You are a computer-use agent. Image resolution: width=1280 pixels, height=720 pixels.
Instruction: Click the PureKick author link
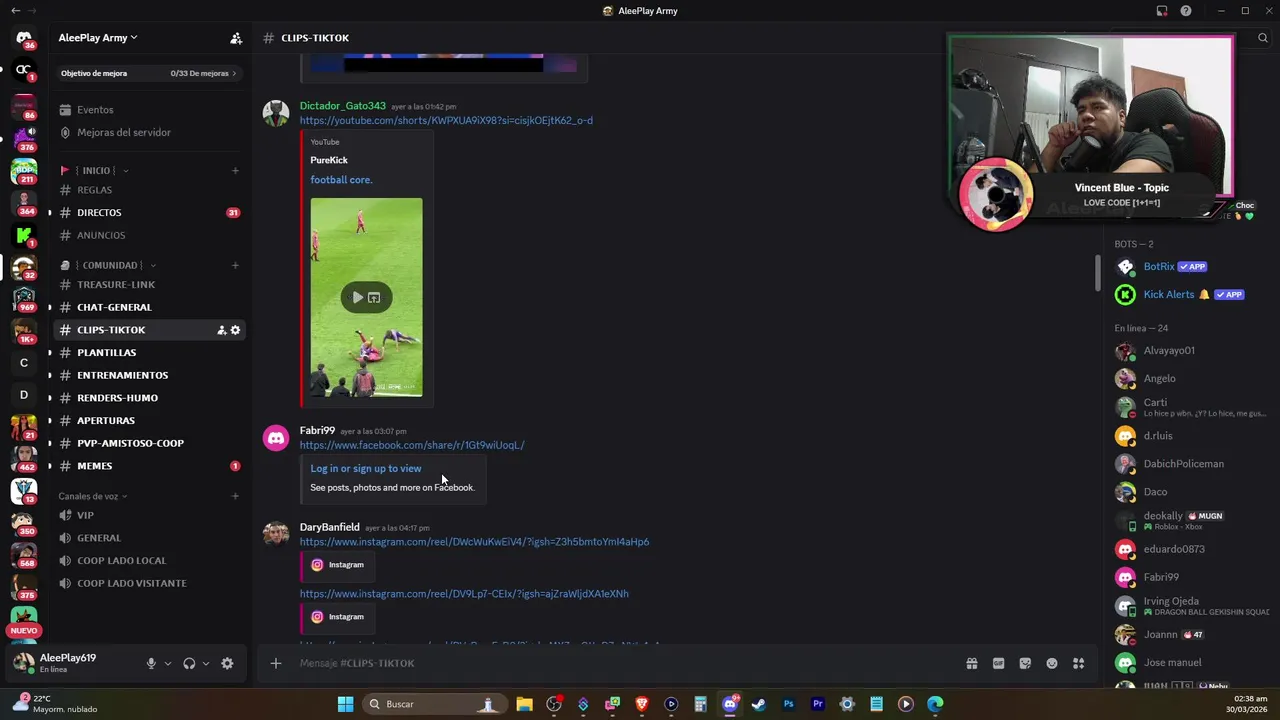click(329, 160)
